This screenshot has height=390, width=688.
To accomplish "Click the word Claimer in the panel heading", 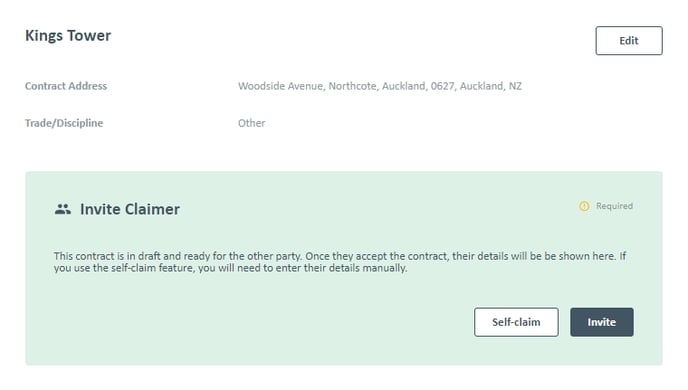I will pos(152,209).
